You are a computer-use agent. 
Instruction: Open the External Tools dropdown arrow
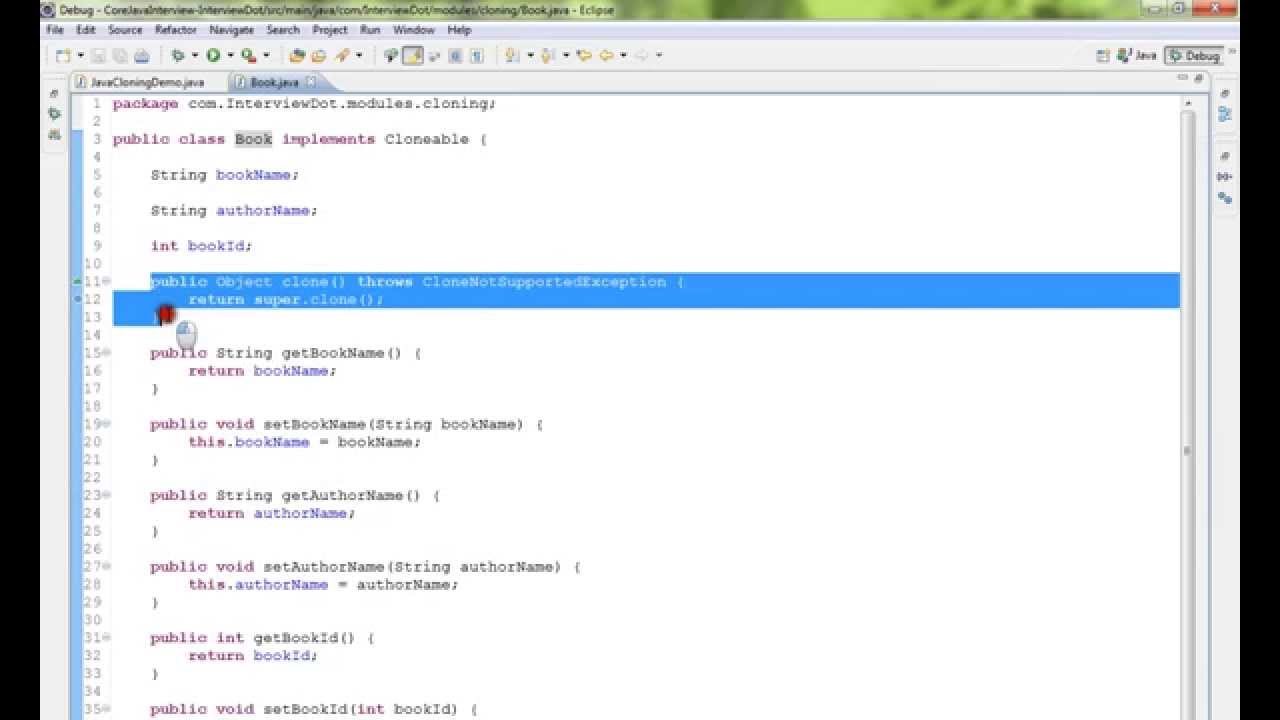tap(266, 56)
